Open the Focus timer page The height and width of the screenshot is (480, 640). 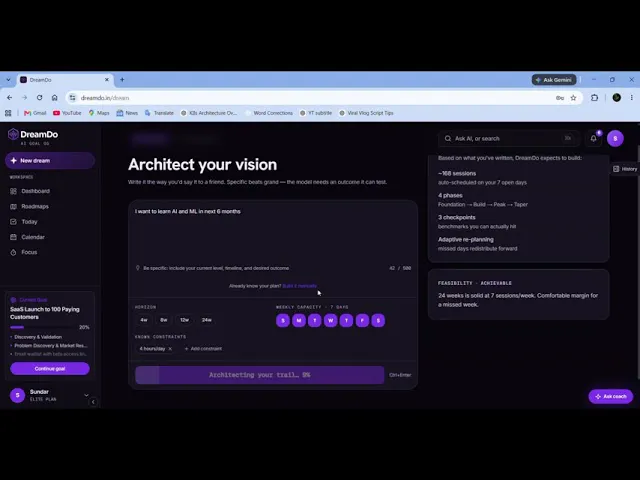click(x=24, y=252)
